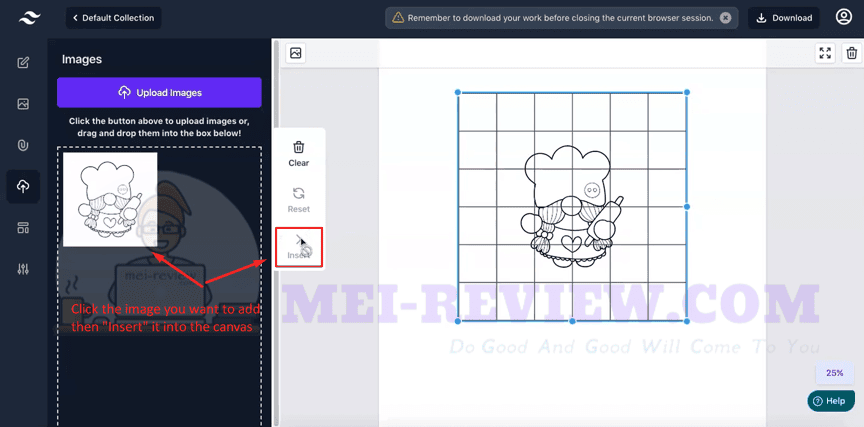Click the bottom-left selection handle
864x427 pixels.
click(x=458, y=321)
